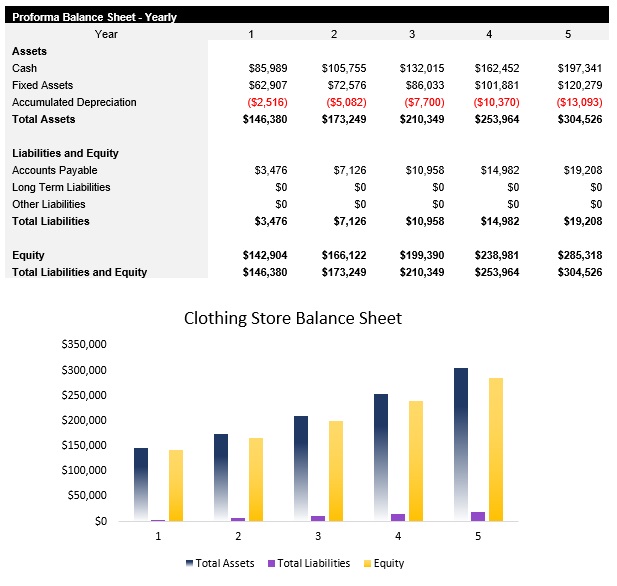Click the Total Assets row label

click(x=44, y=119)
